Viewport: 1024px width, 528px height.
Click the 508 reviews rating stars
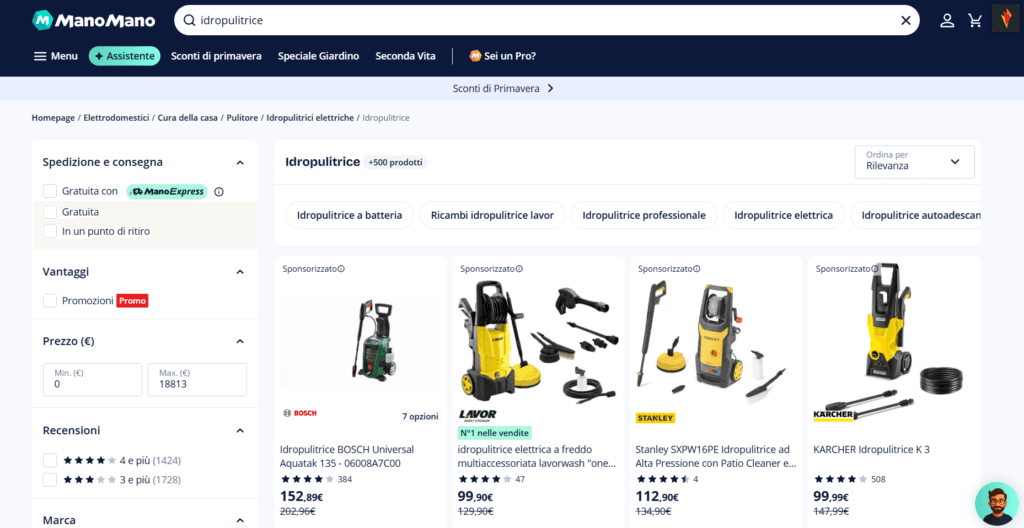[840, 479]
